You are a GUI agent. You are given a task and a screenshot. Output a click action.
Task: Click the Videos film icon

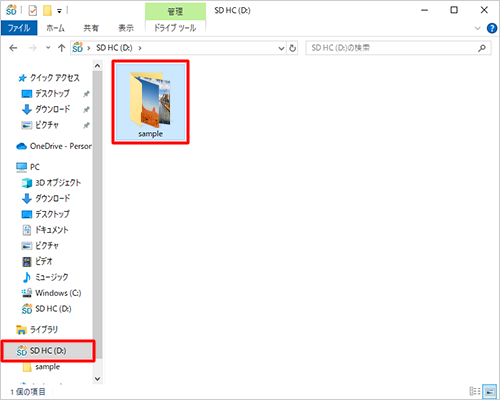pyautogui.click(x=27, y=262)
